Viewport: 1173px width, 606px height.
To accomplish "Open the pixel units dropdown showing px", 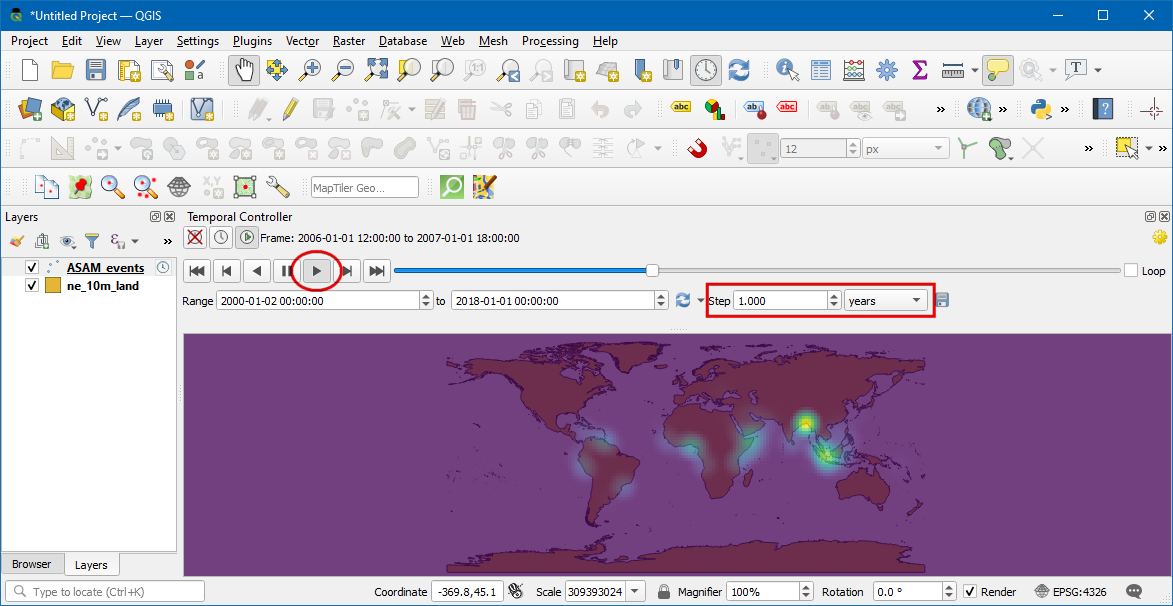I will point(905,149).
